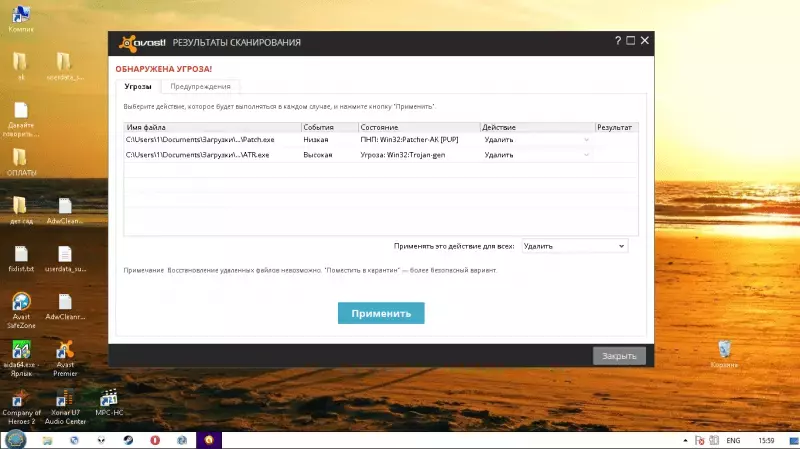
Task: Click the Avast logo in the title bar
Action: [142, 43]
